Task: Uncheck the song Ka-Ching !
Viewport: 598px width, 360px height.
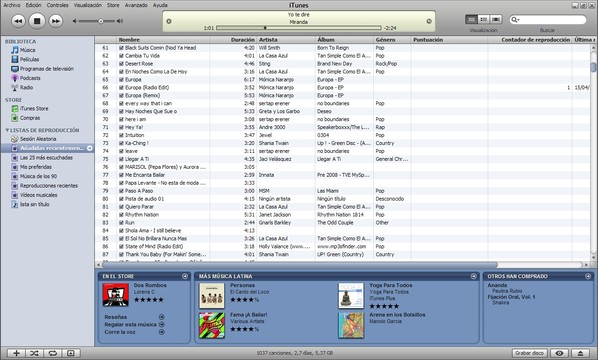Action: [121, 143]
